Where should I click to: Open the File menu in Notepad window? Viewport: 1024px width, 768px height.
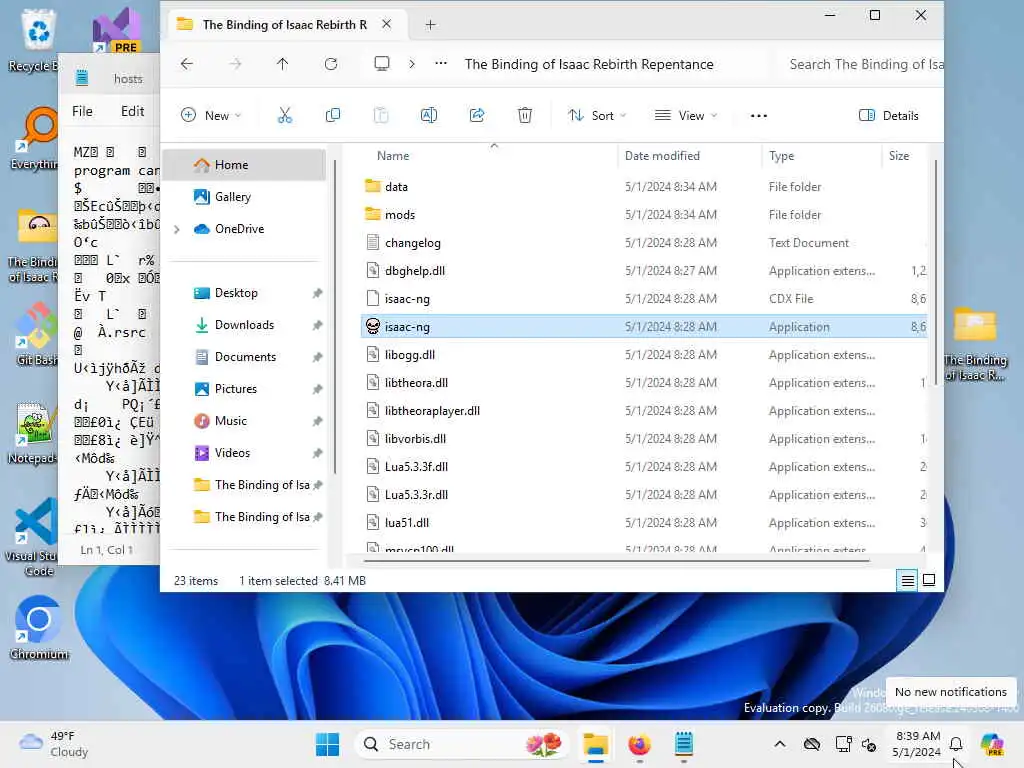(x=82, y=111)
